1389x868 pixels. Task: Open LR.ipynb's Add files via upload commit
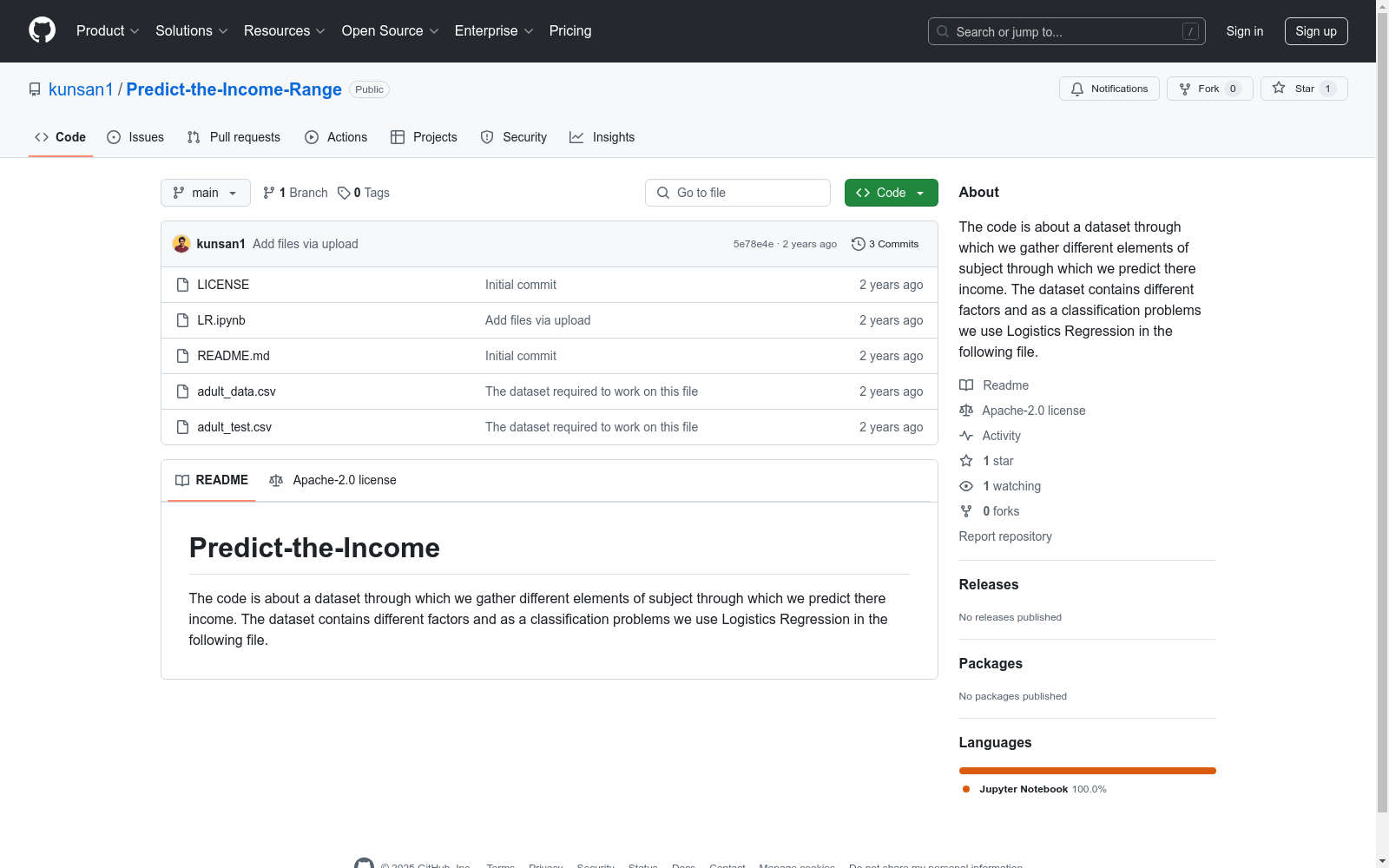point(538,320)
